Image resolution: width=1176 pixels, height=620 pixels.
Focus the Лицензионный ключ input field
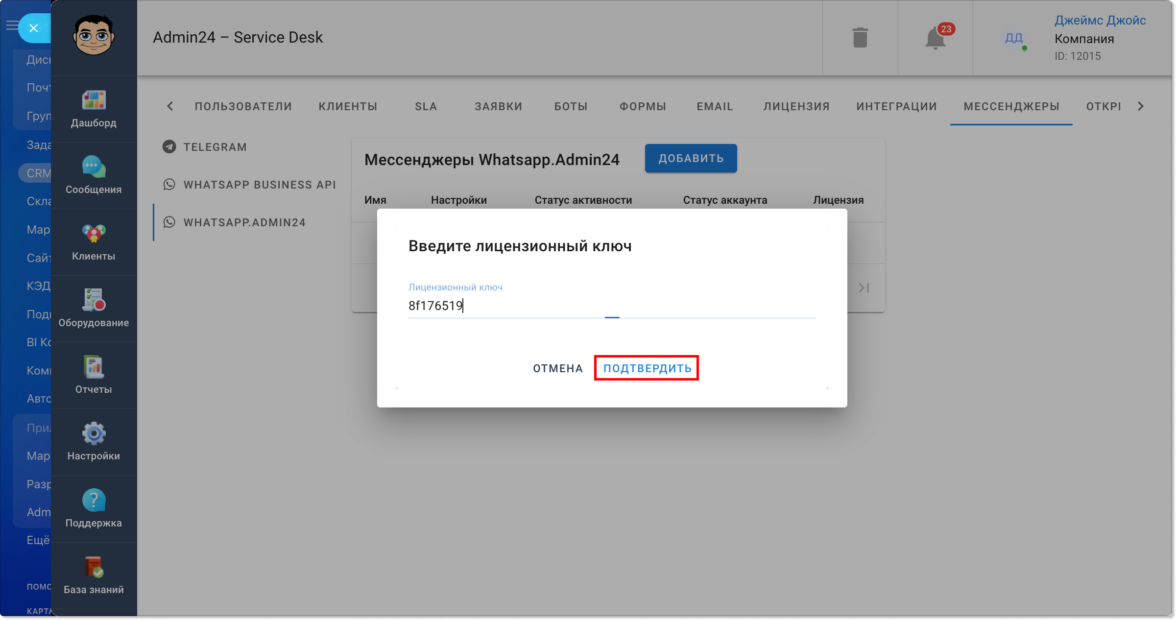point(611,306)
